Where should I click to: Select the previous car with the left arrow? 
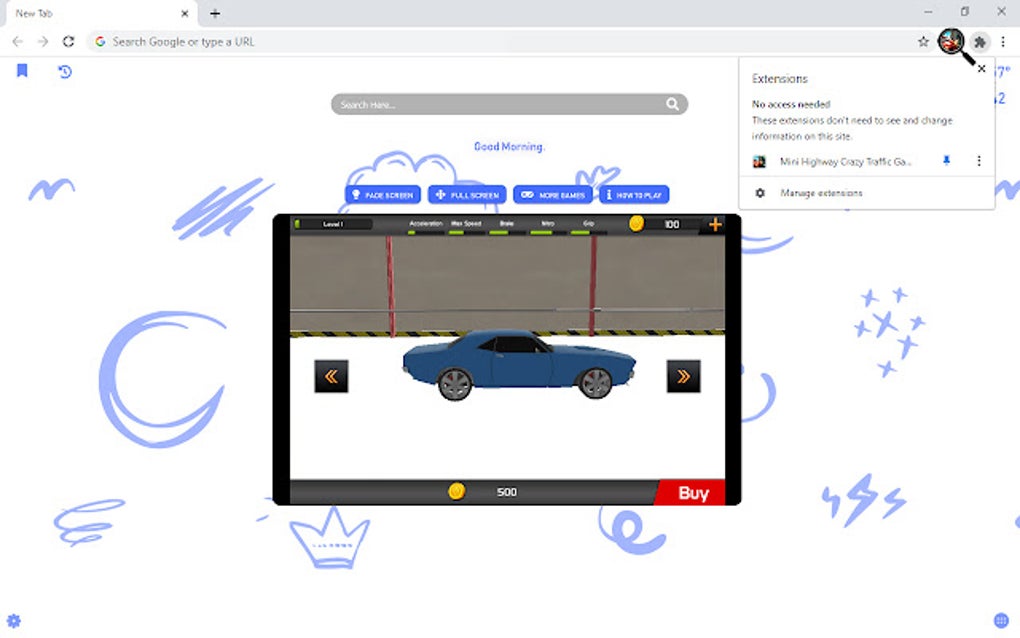pyautogui.click(x=331, y=377)
